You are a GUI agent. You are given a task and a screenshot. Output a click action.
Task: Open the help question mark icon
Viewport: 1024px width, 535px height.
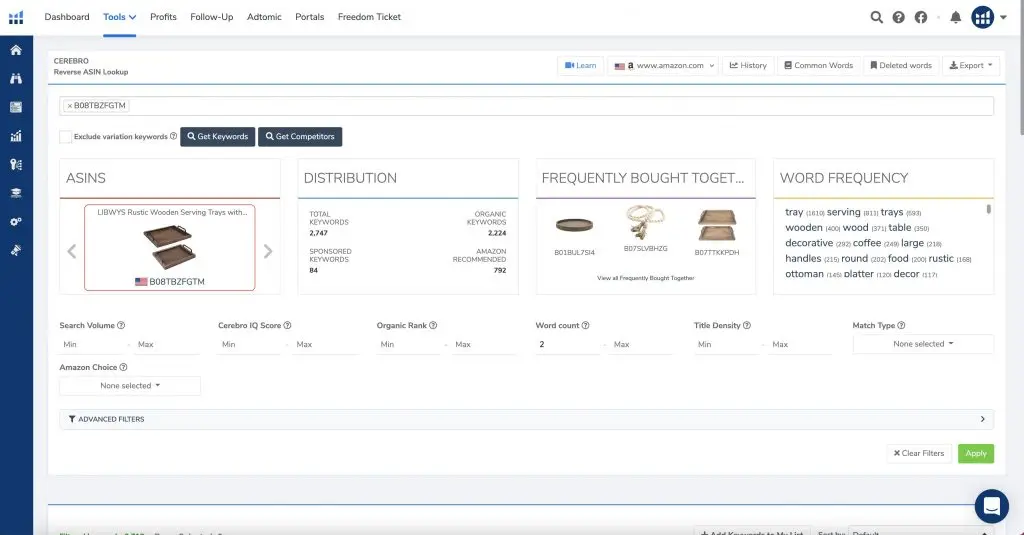(x=899, y=17)
